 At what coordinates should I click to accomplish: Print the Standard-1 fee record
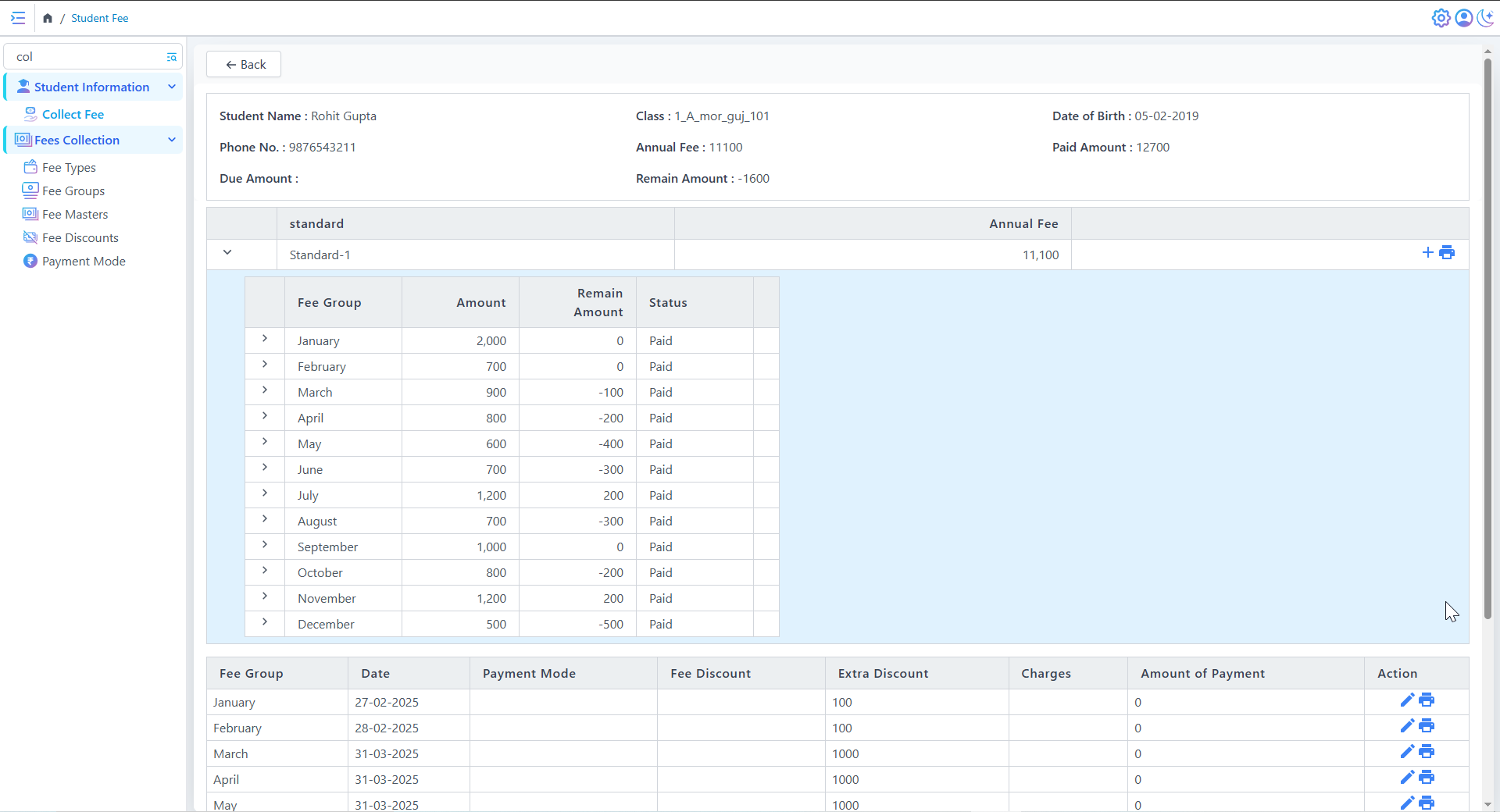(x=1447, y=252)
